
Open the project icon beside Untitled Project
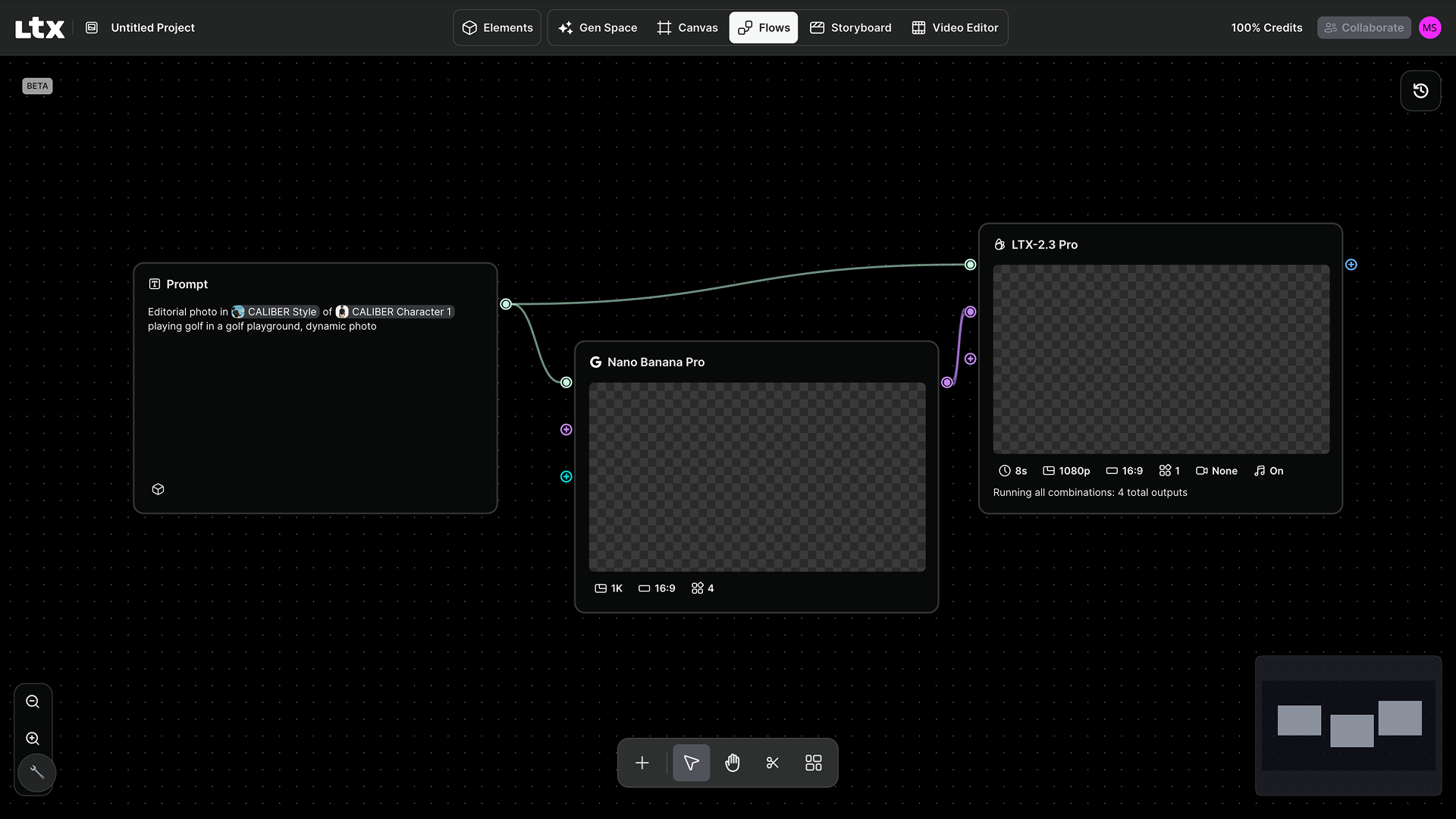(x=92, y=28)
